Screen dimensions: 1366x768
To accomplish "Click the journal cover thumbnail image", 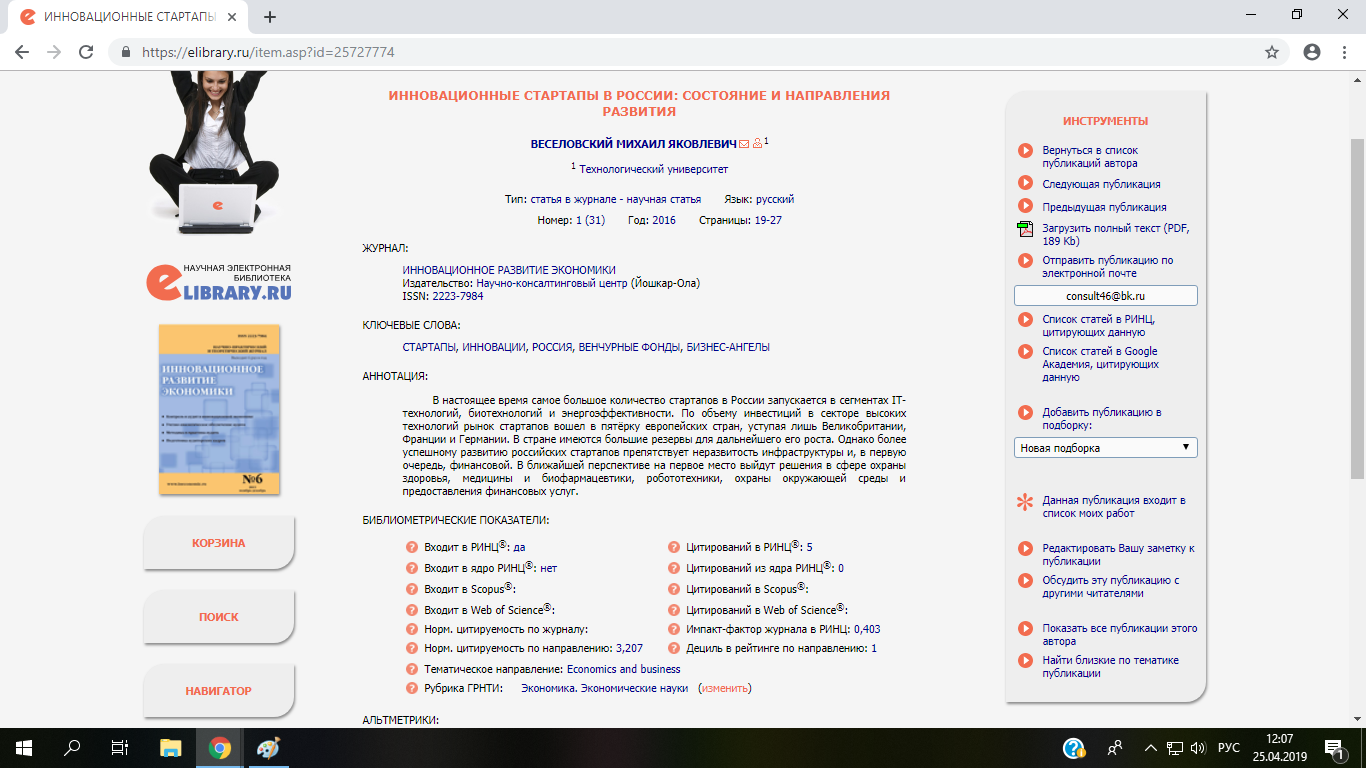I will coord(219,409).
